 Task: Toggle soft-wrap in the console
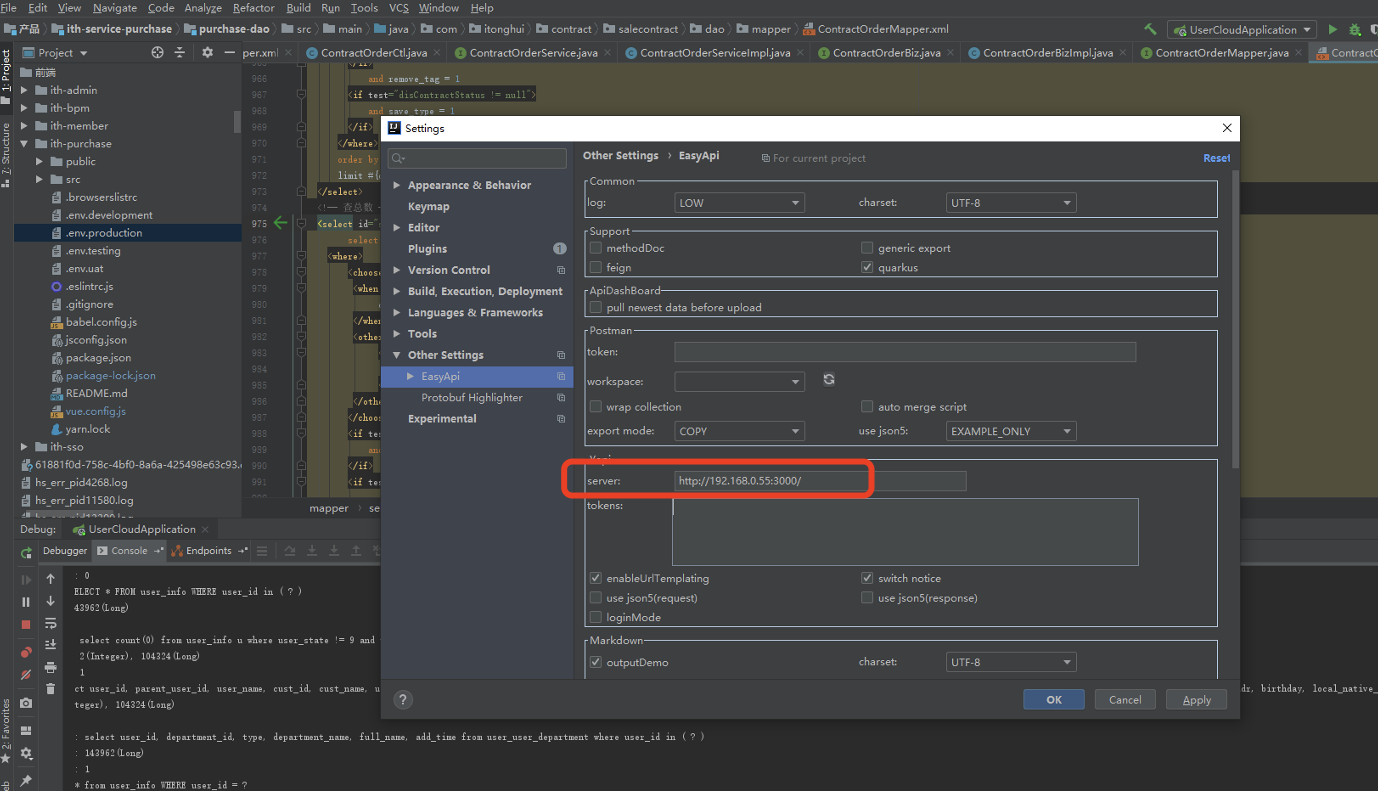click(51, 623)
